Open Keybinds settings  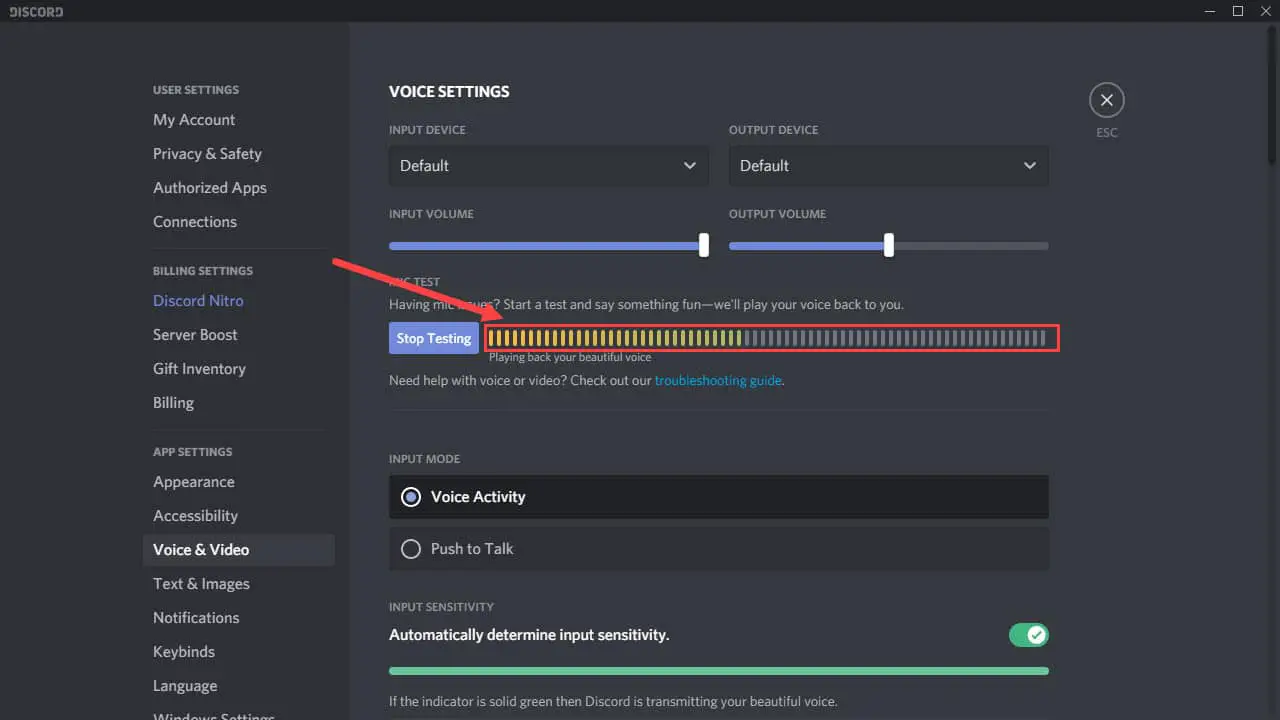[184, 652]
